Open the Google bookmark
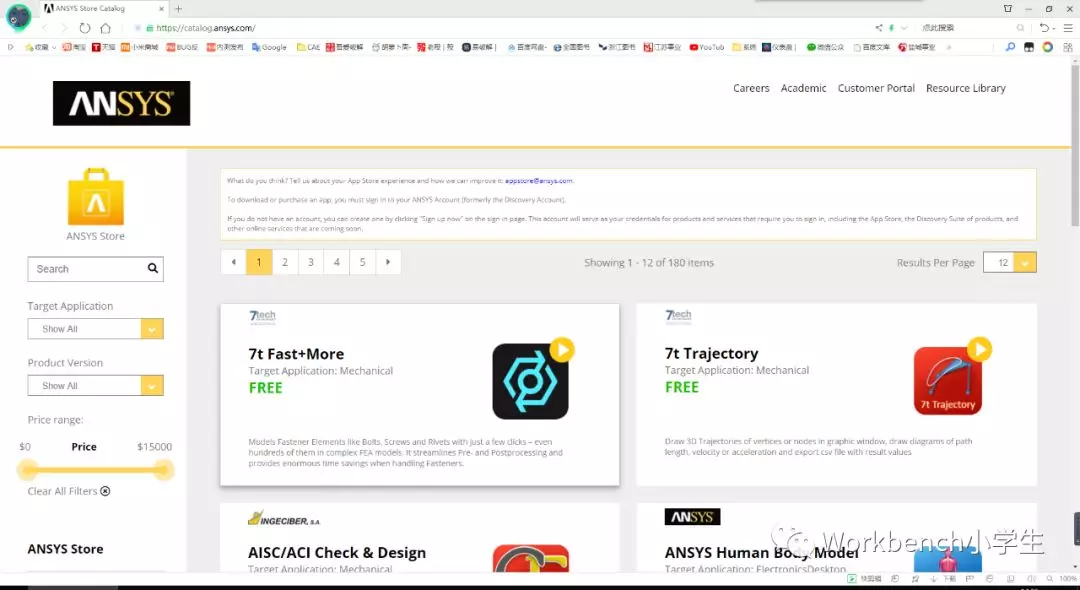Image resolution: width=1080 pixels, height=590 pixels. coord(269,48)
